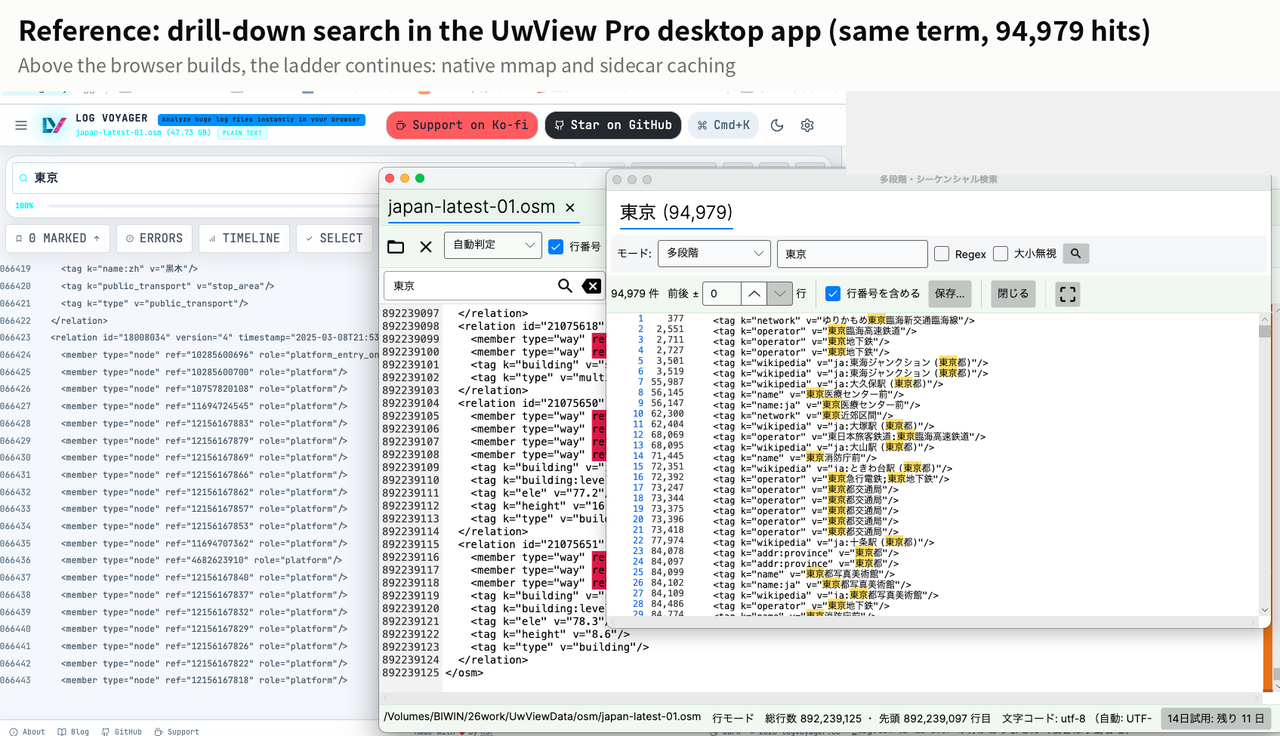Open the Timeline view in Log Voyager
Screen dimensions: 1280x736
pos(245,238)
